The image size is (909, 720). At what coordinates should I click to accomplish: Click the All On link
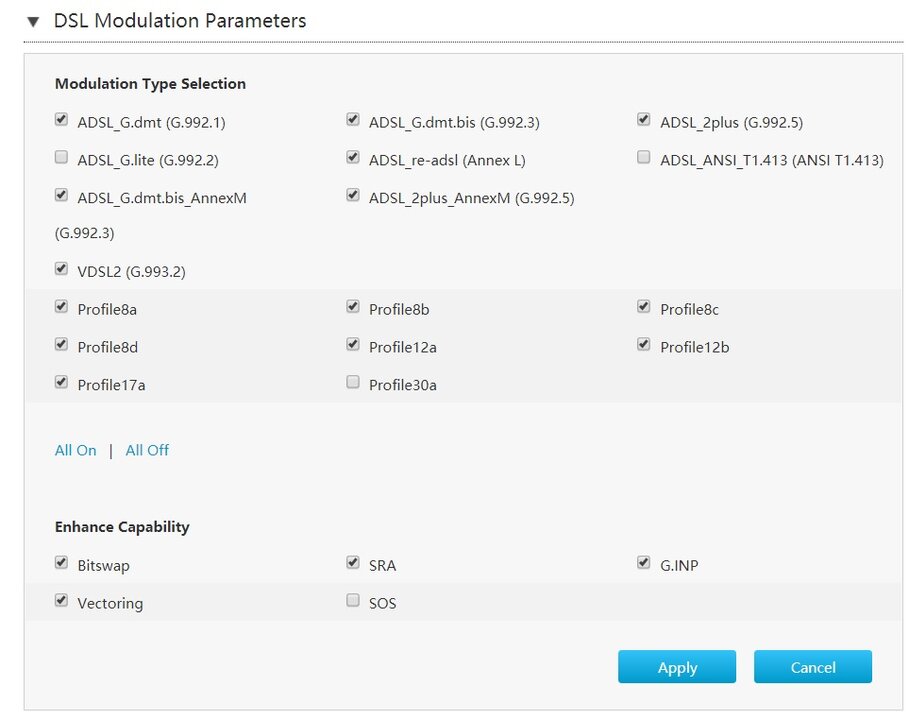coord(76,451)
